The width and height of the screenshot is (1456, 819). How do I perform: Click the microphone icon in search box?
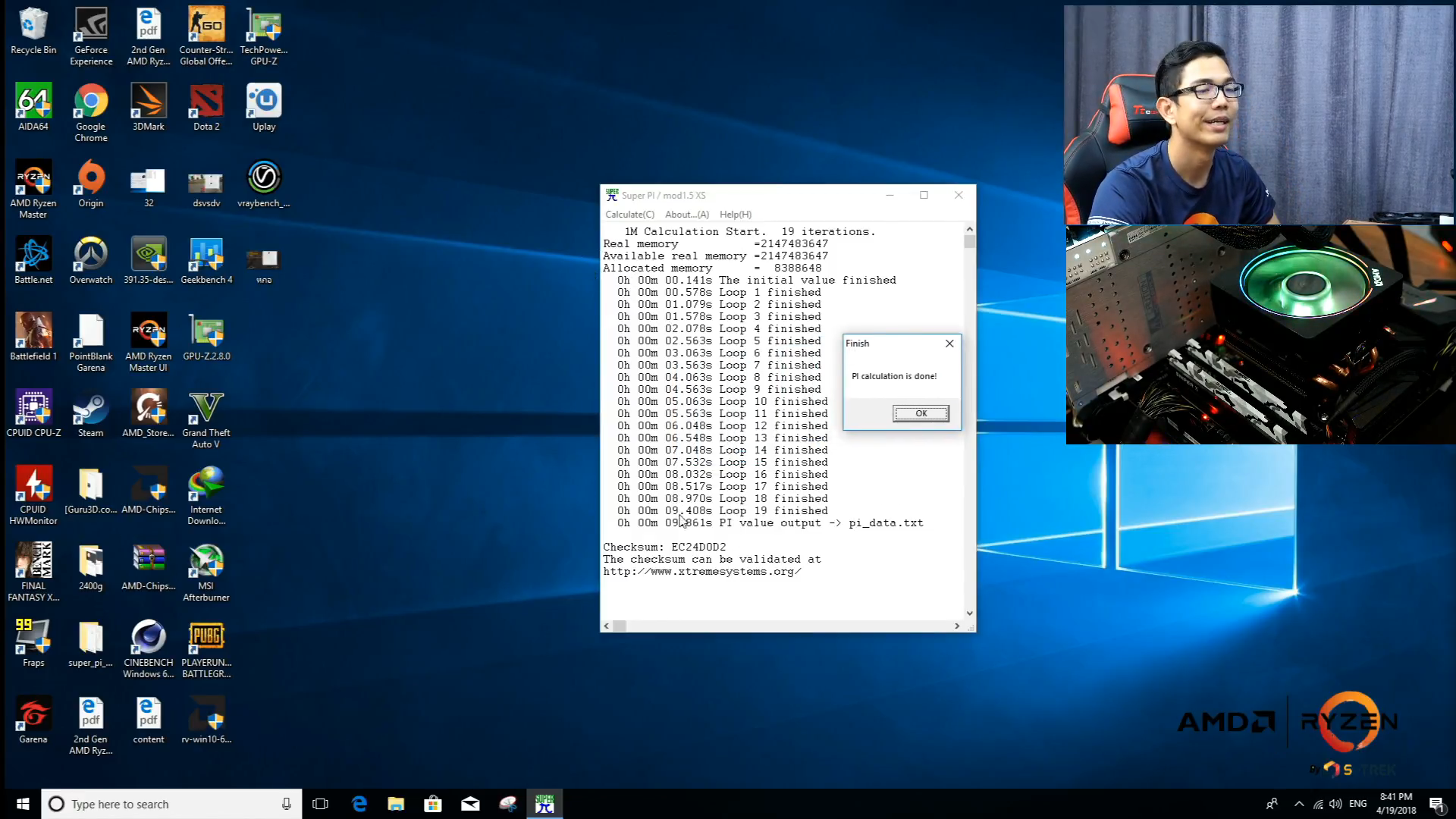(x=286, y=804)
